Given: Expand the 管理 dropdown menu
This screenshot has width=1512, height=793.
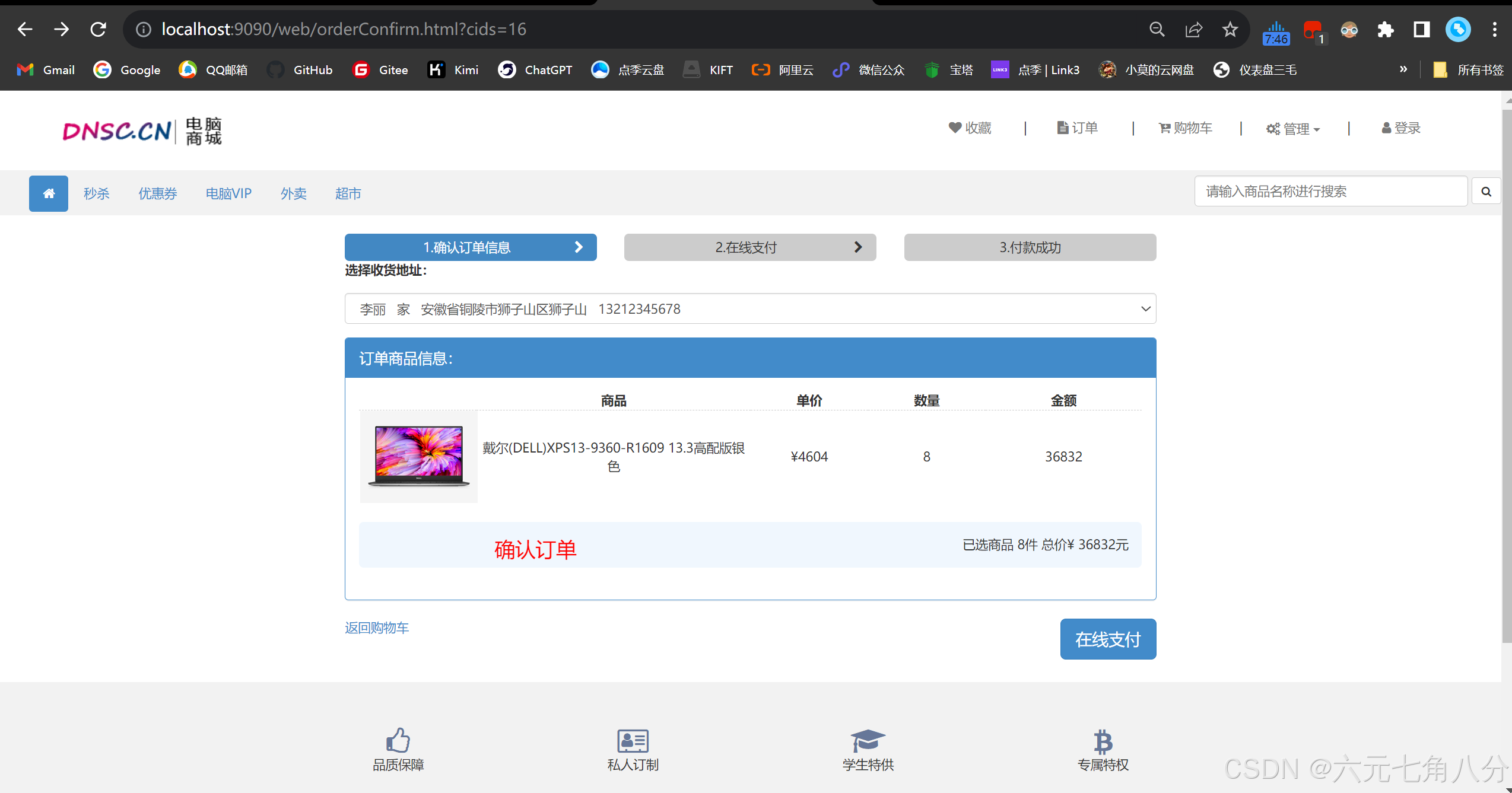Looking at the screenshot, I should 1294,129.
